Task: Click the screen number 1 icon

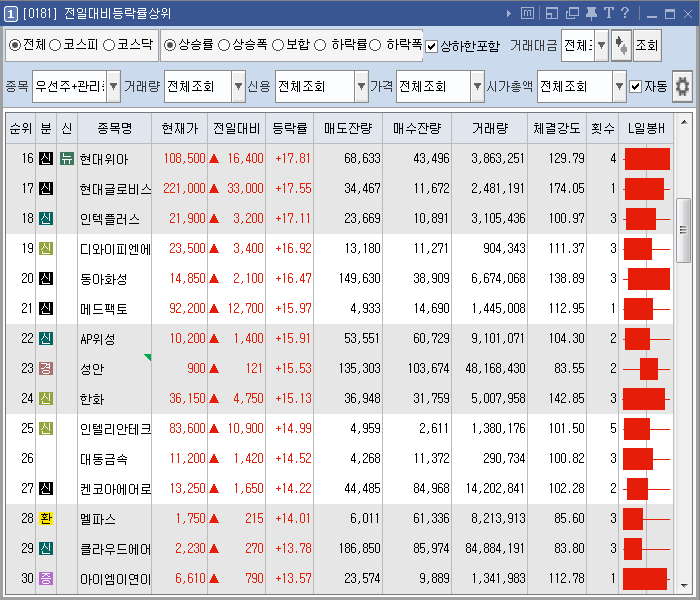Action: click(11, 14)
